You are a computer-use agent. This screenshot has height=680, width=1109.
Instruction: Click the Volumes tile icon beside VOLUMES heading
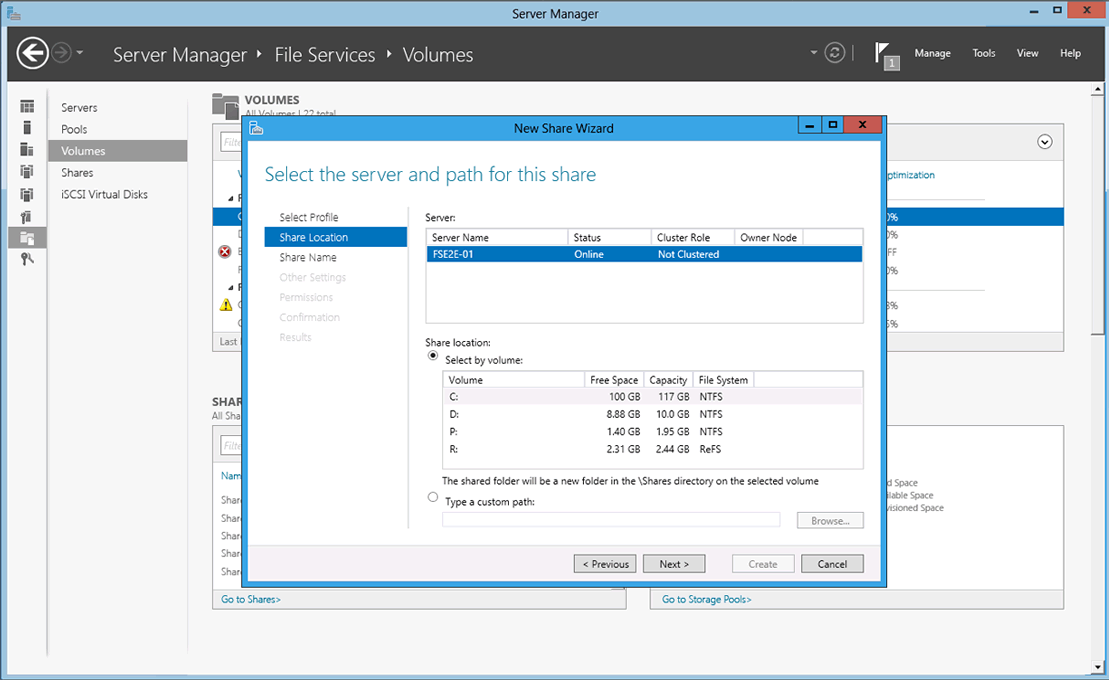coord(226,105)
